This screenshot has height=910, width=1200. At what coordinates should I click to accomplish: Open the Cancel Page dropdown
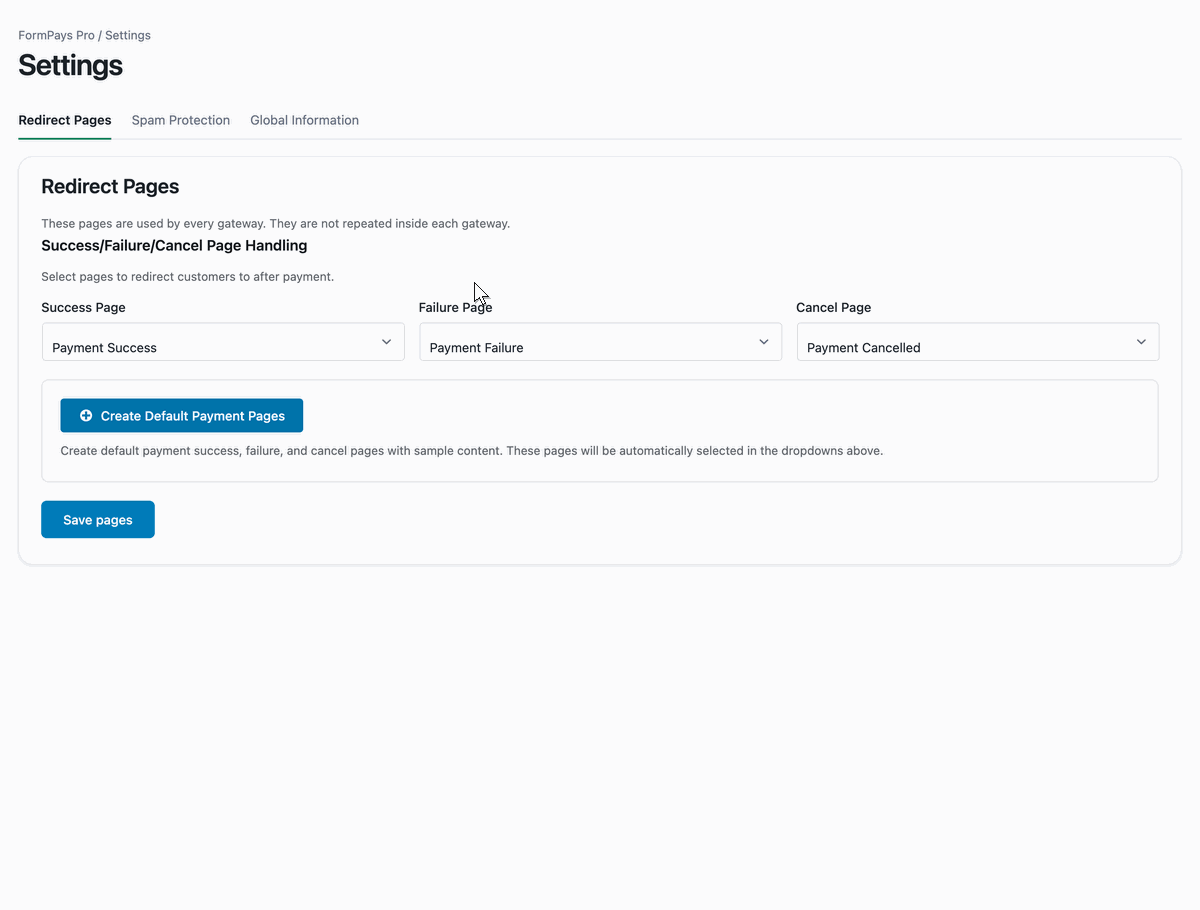point(978,342)
